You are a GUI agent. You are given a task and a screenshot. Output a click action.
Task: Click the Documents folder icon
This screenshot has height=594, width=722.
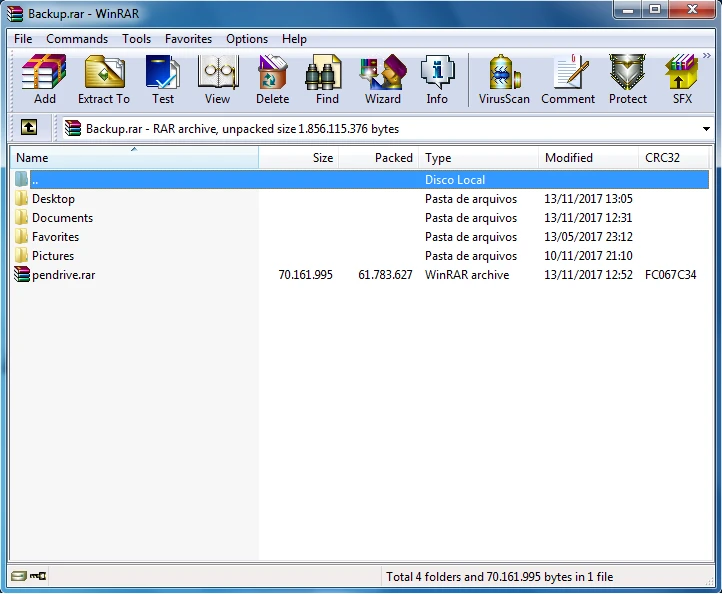(x=21, y=217)
